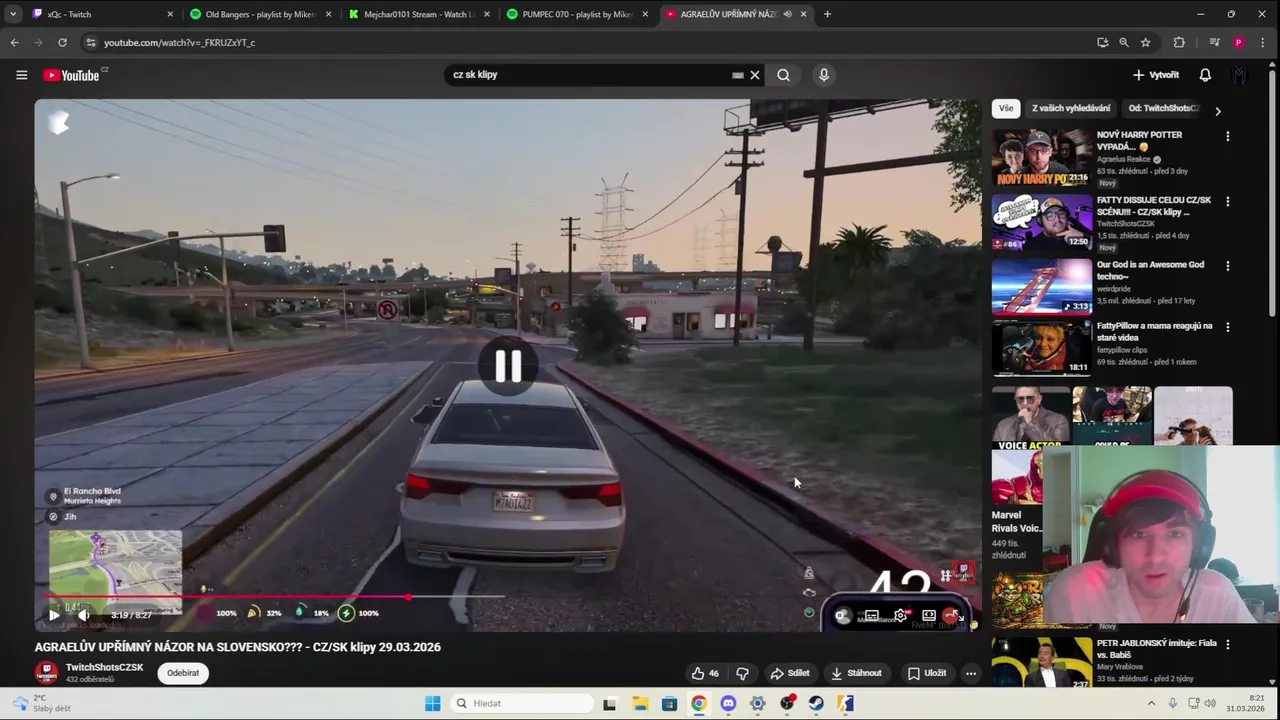Show more filter chips with right arrow
1280x720 pixels.
tap(1218, 111)
